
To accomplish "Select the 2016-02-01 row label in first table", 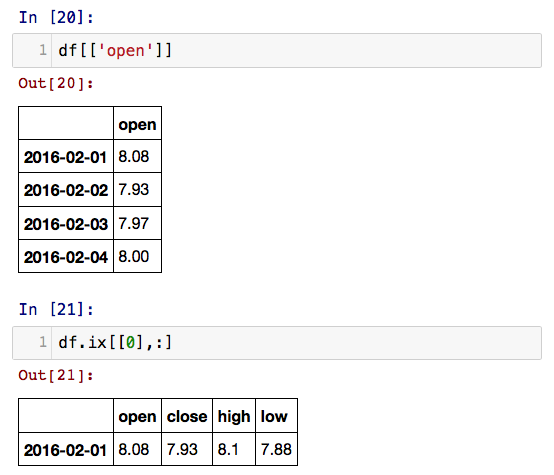I will coord(66,157).
